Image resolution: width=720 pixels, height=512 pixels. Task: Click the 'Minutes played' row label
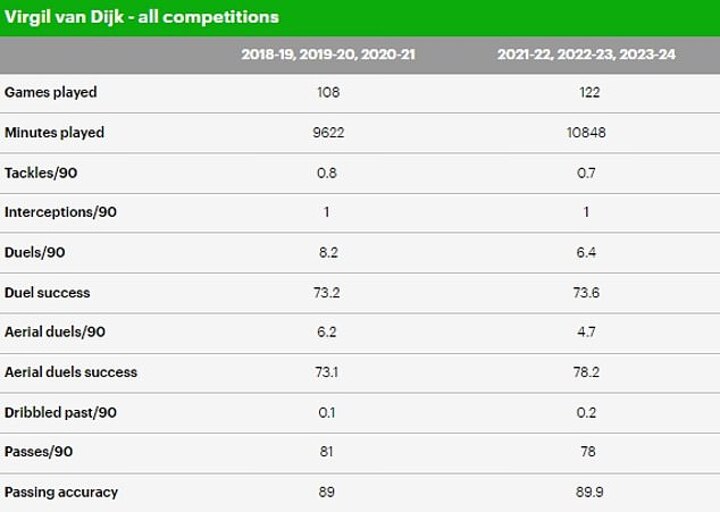(54, 132)
